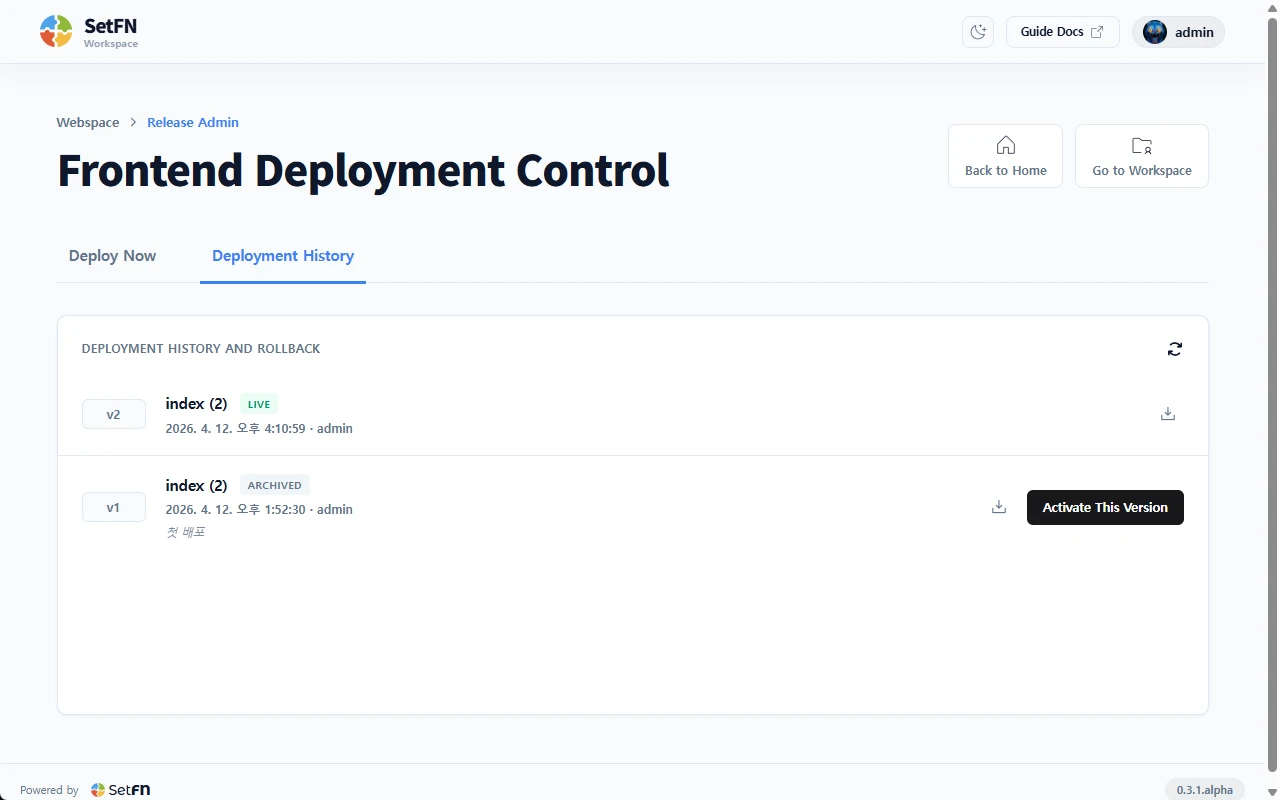Refresh the deployment history list
This screenshot has width=1280, height=800.
pyautogui.click(x=1175, y=349)
